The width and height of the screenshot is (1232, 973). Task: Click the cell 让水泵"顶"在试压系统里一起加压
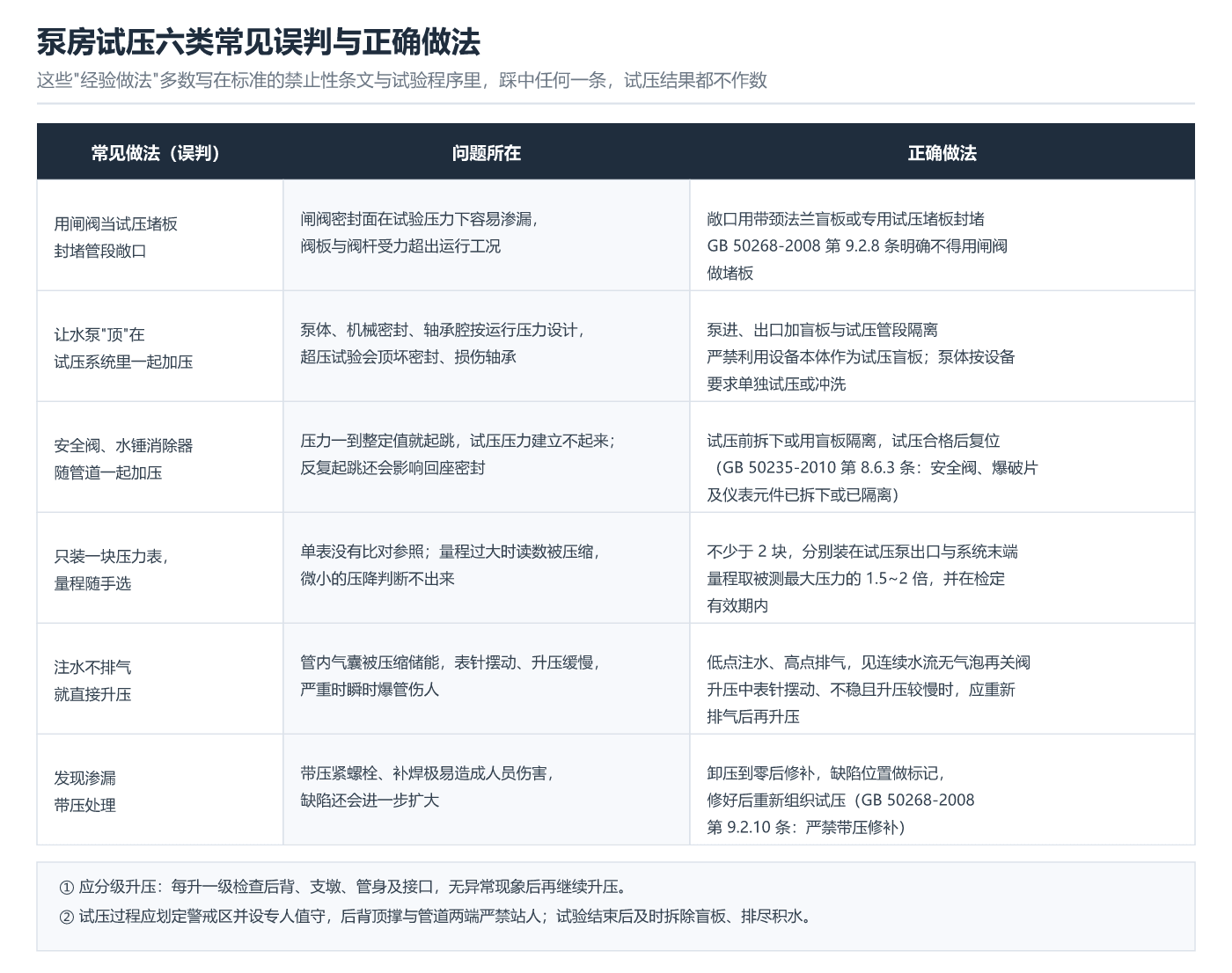point(160,347)
